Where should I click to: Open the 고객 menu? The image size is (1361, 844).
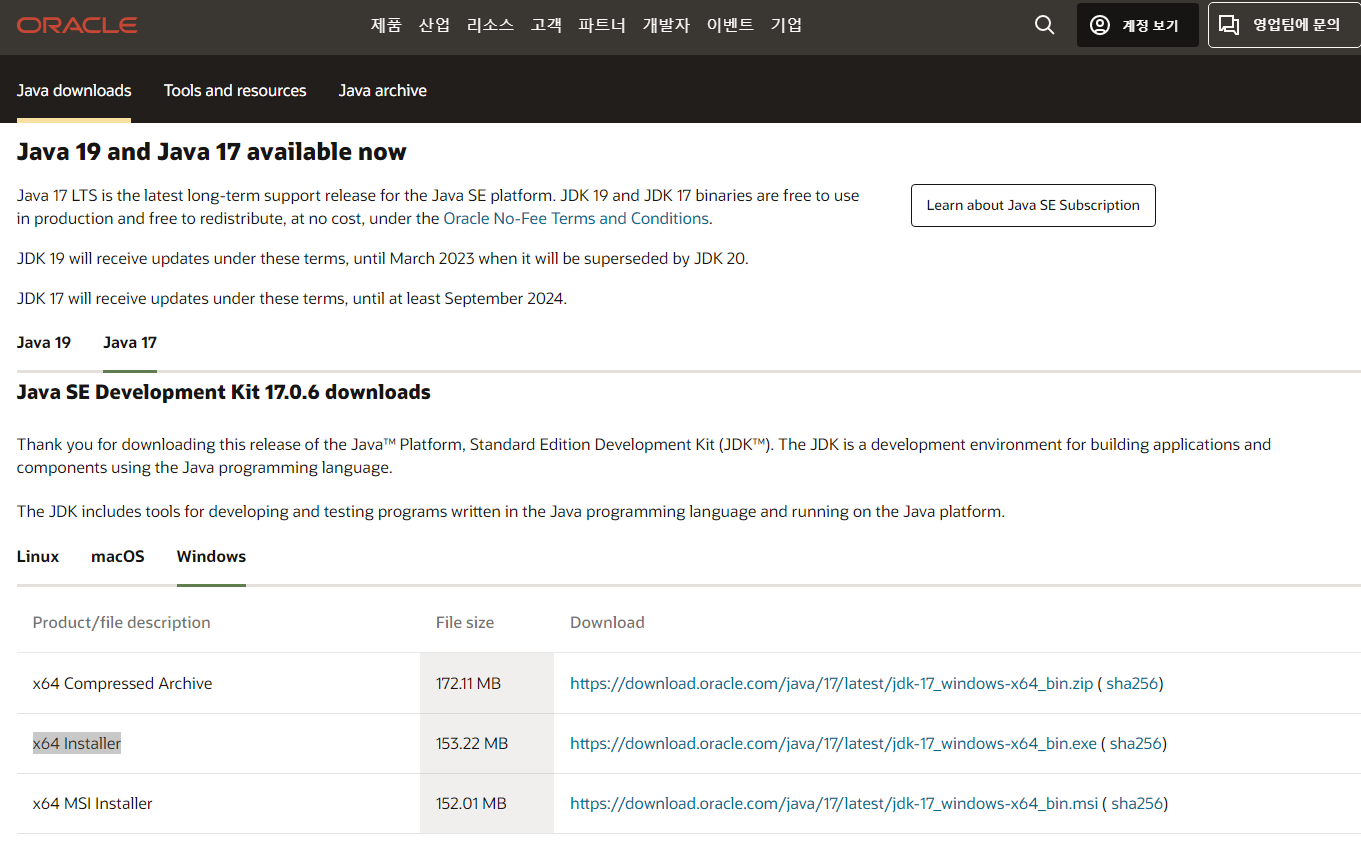[546, 25]
